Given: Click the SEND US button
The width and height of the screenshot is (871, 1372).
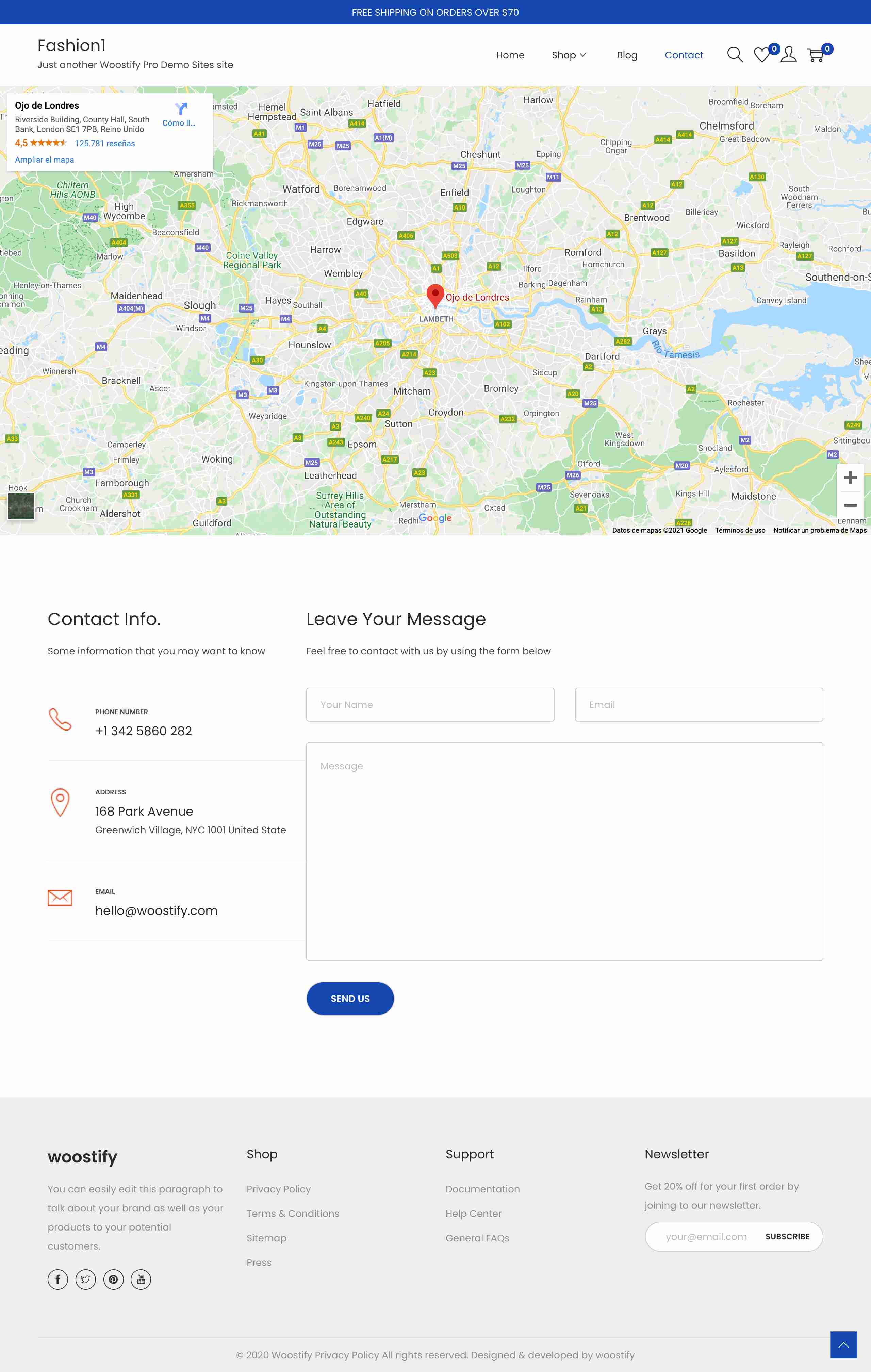Looking at the screenshot, I should coord(350,998).
